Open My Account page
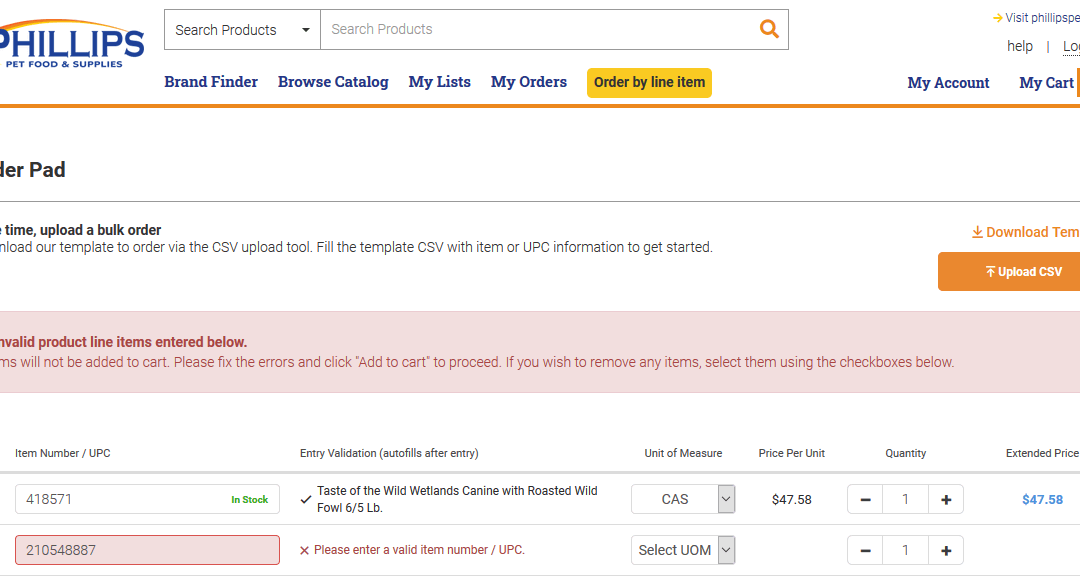This screenshot has height=583, width=1080. pyautogui.click(x=948, y=83)
